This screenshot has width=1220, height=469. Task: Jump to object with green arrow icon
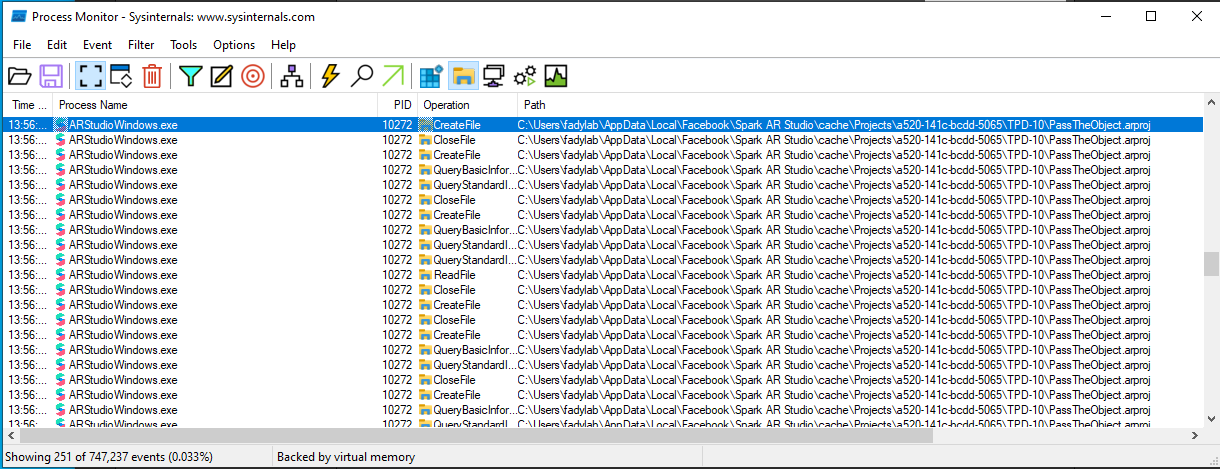coord(392,75)
